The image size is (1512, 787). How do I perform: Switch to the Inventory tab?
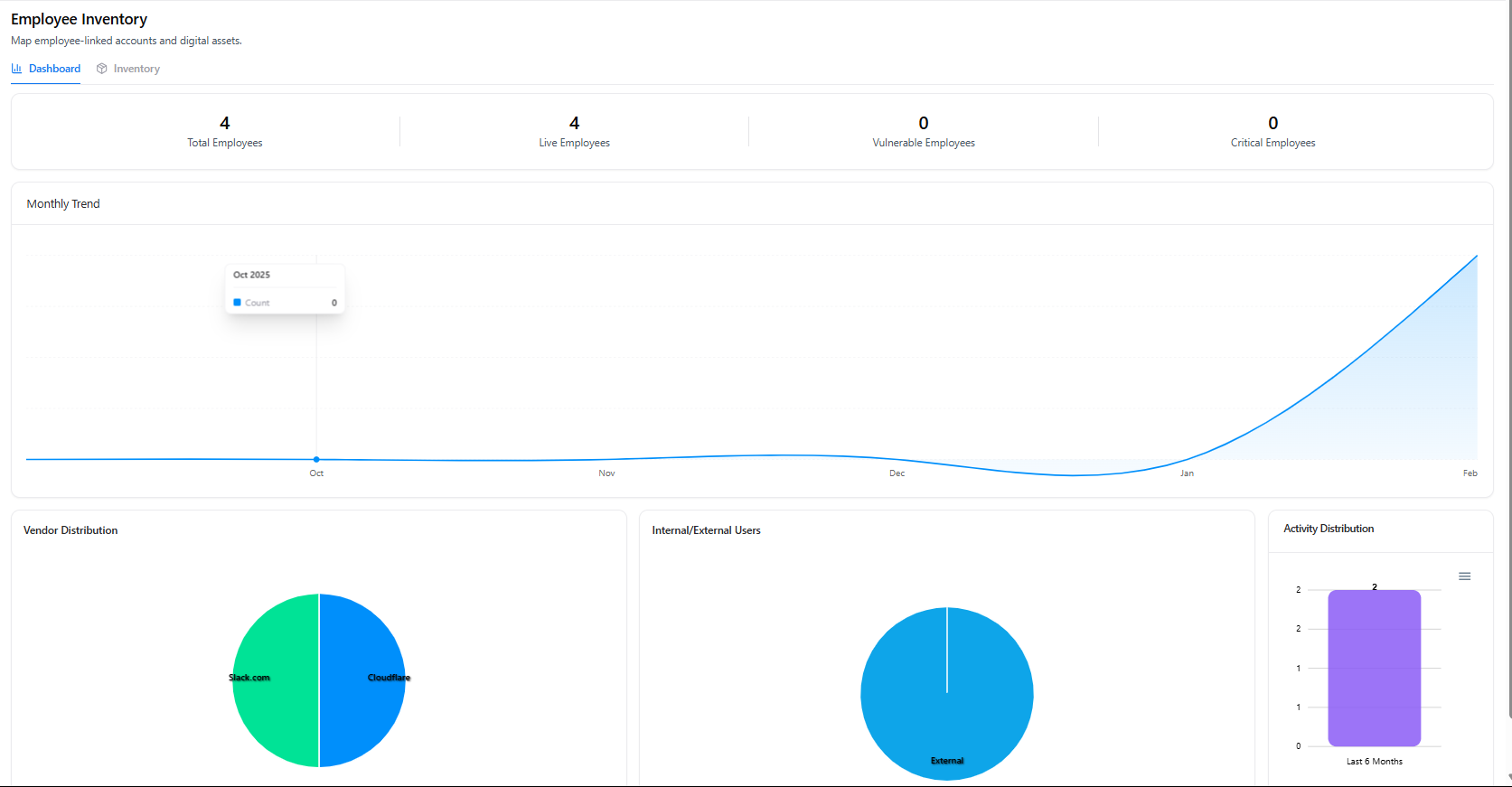[x=136, y=69]
